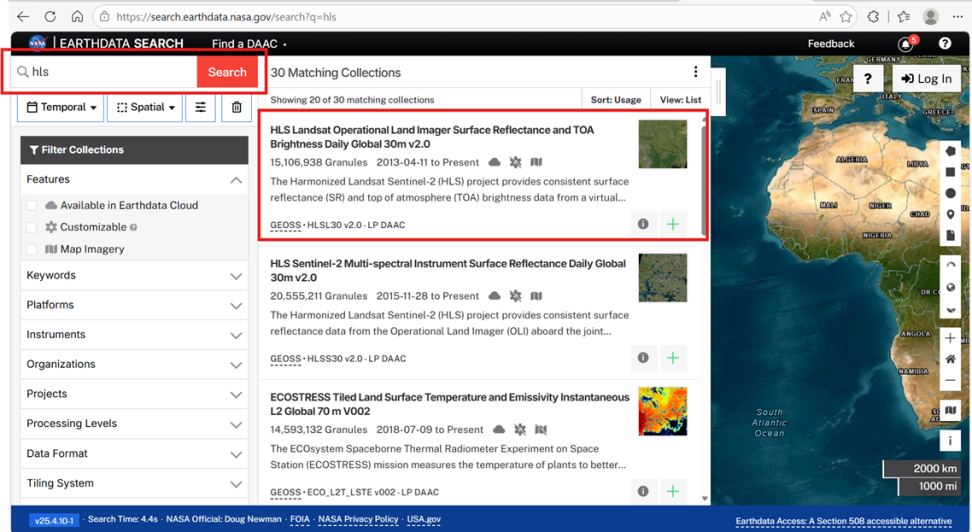The height and width of the screenshot is (532, 972).
Task: Open the FOIA footer link
Action: point(299,520)
